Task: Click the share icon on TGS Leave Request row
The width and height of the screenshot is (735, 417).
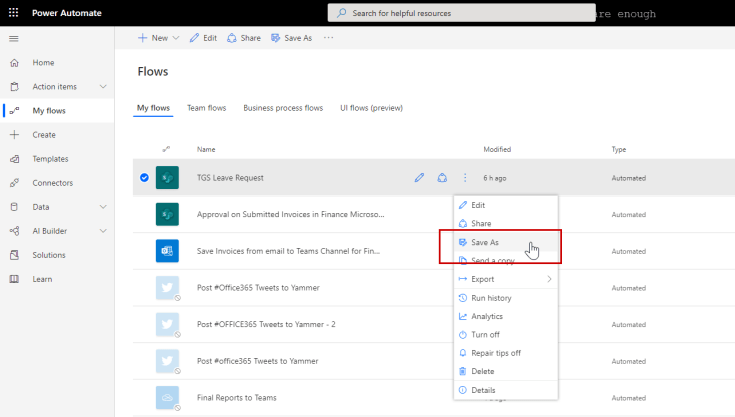Action: point(442,178)
